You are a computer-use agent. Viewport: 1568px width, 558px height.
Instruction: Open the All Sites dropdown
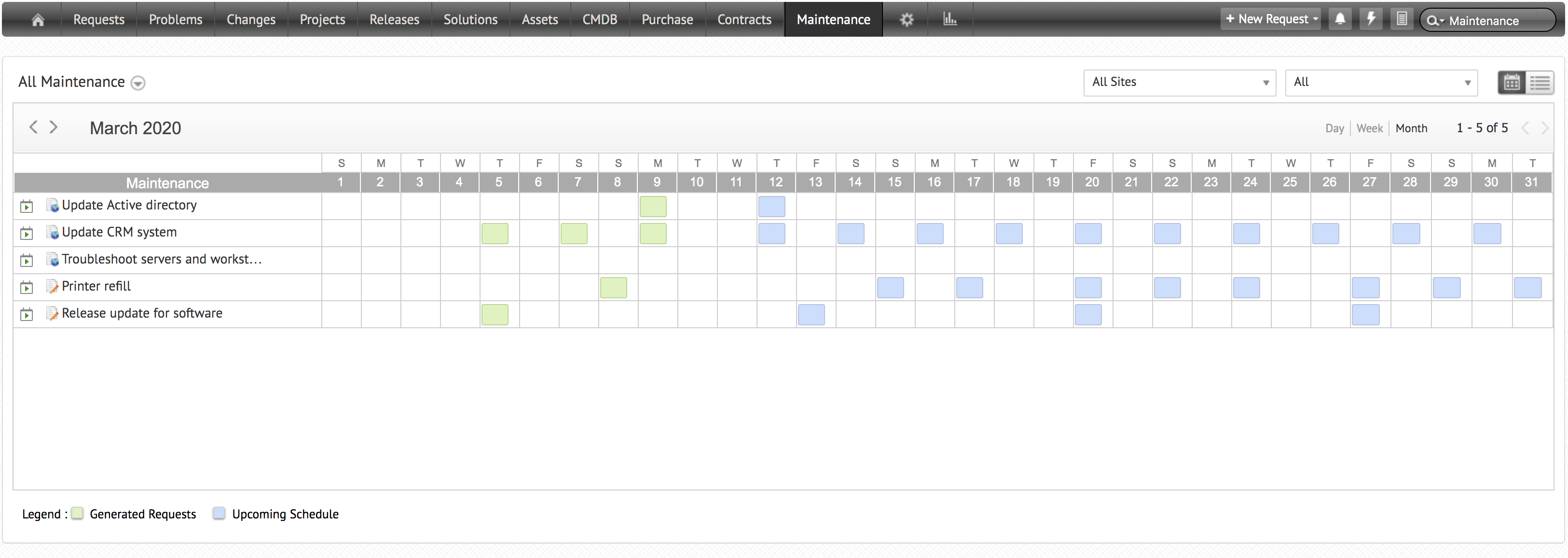point(1179,82)
